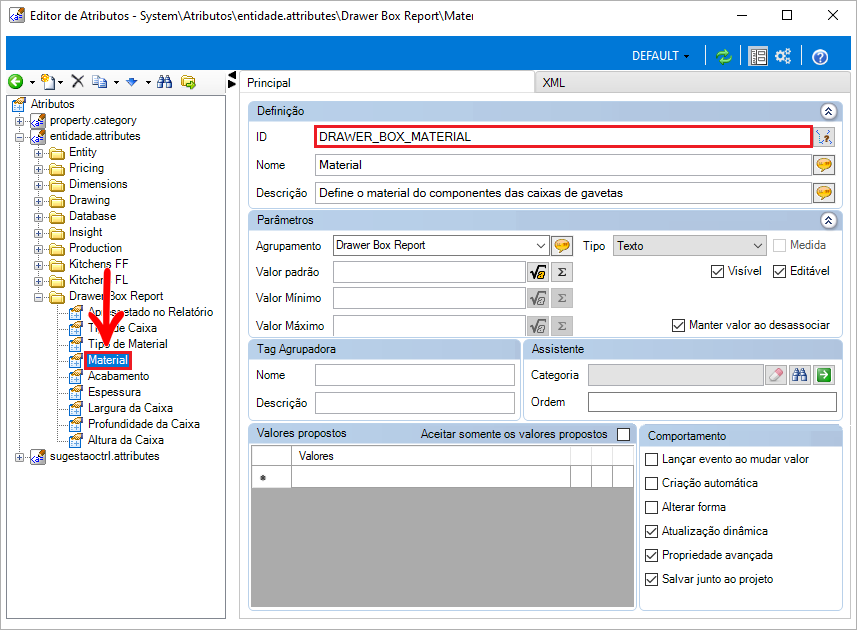
Task: Select Tipo de Material attribute
Action: (x=128, y=344)
